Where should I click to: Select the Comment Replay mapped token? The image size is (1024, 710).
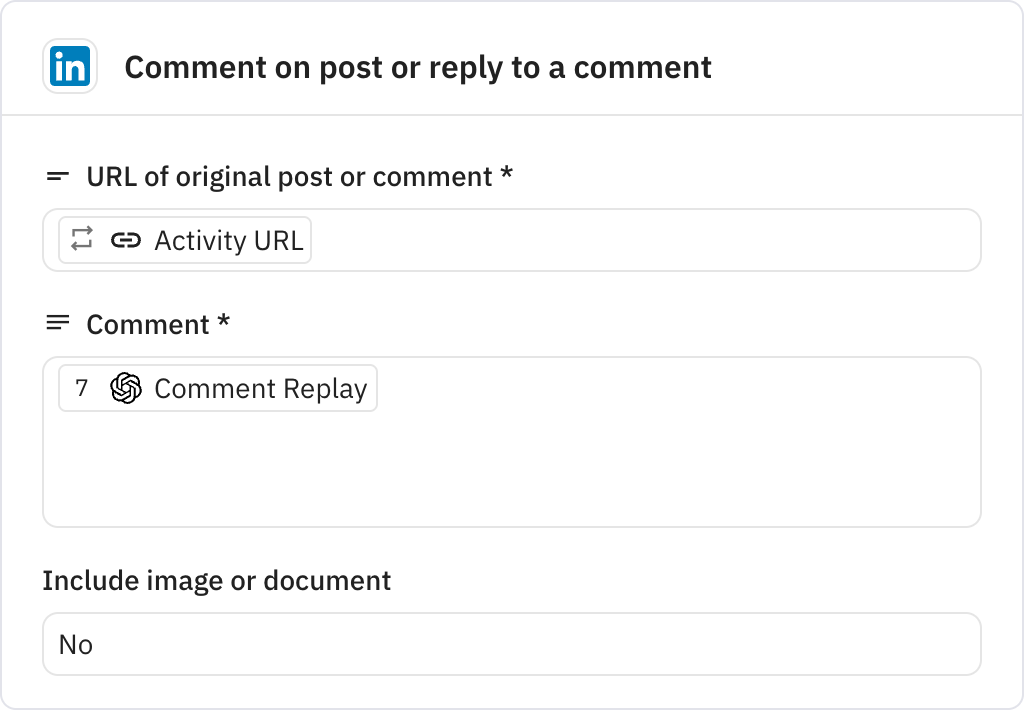coord(217,388)
